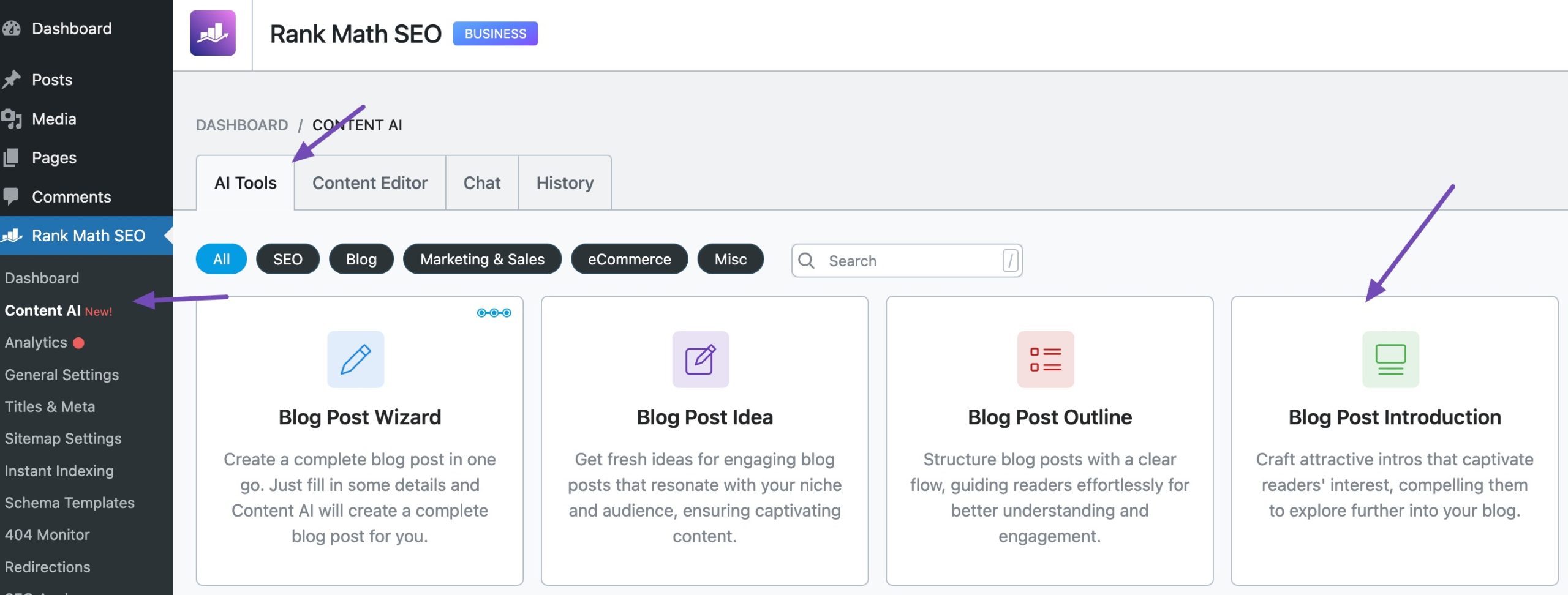Click the Blog Post Idea edit icon
This screenshot has height=595, width=1568.
pyautogui.click(x=701, y=359)
